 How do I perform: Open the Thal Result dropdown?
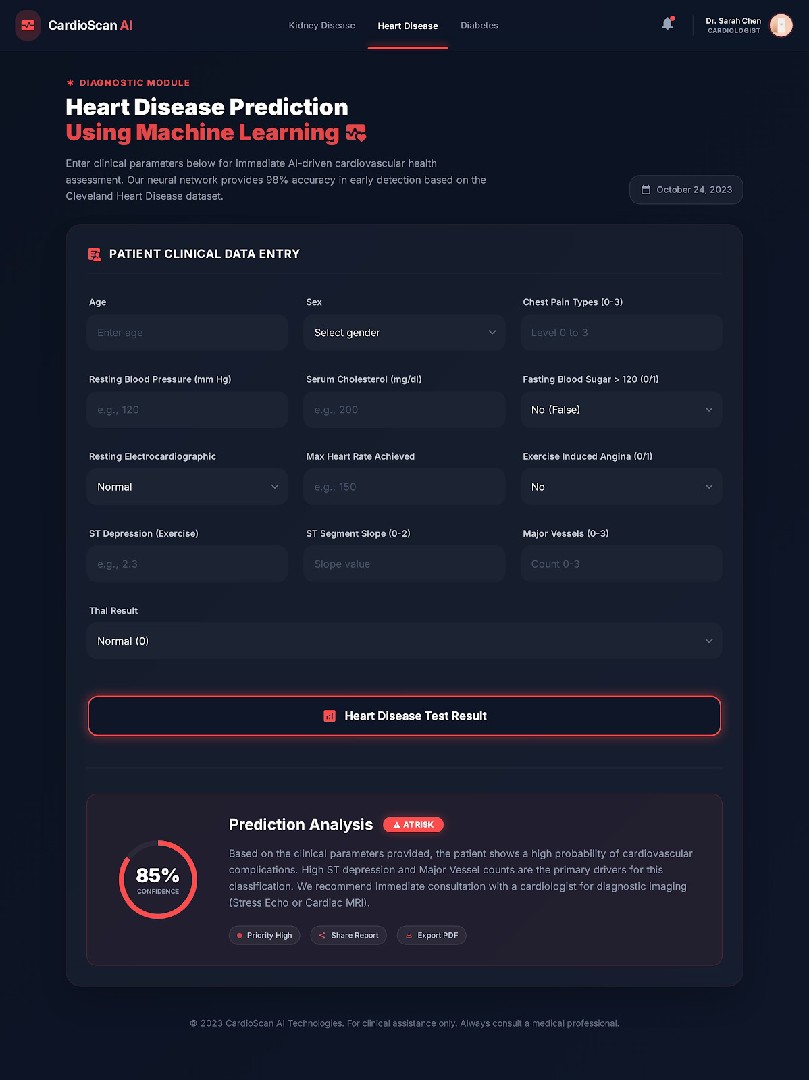[404, 641]
